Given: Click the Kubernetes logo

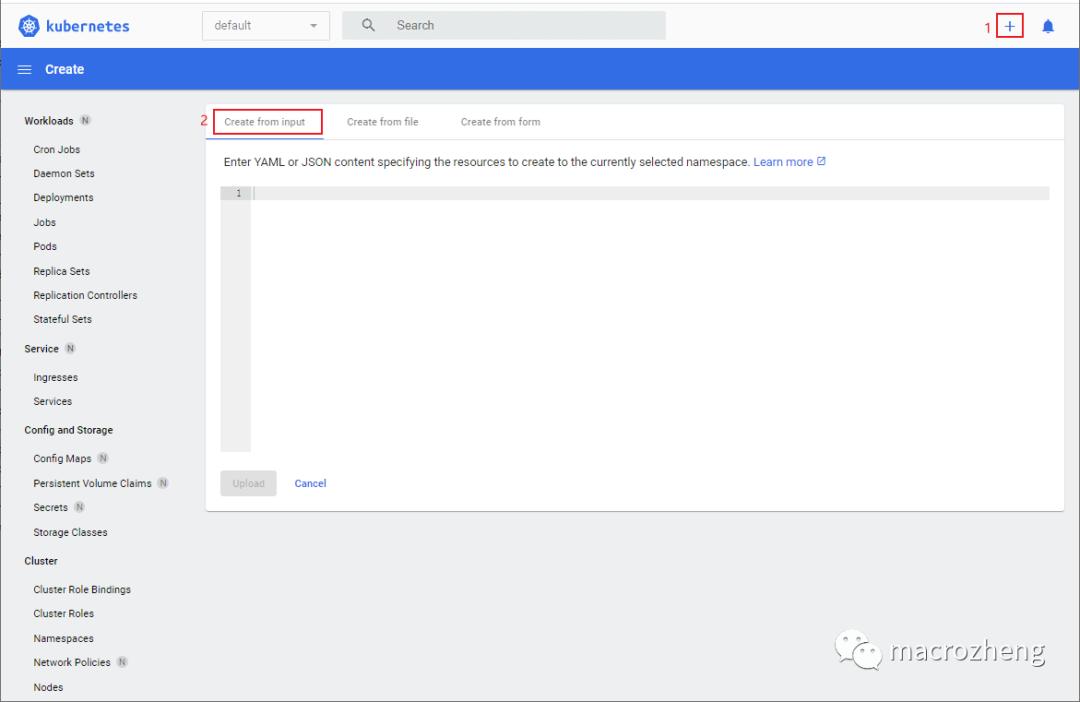Looking at the screenshot, I should pos(29,26).
